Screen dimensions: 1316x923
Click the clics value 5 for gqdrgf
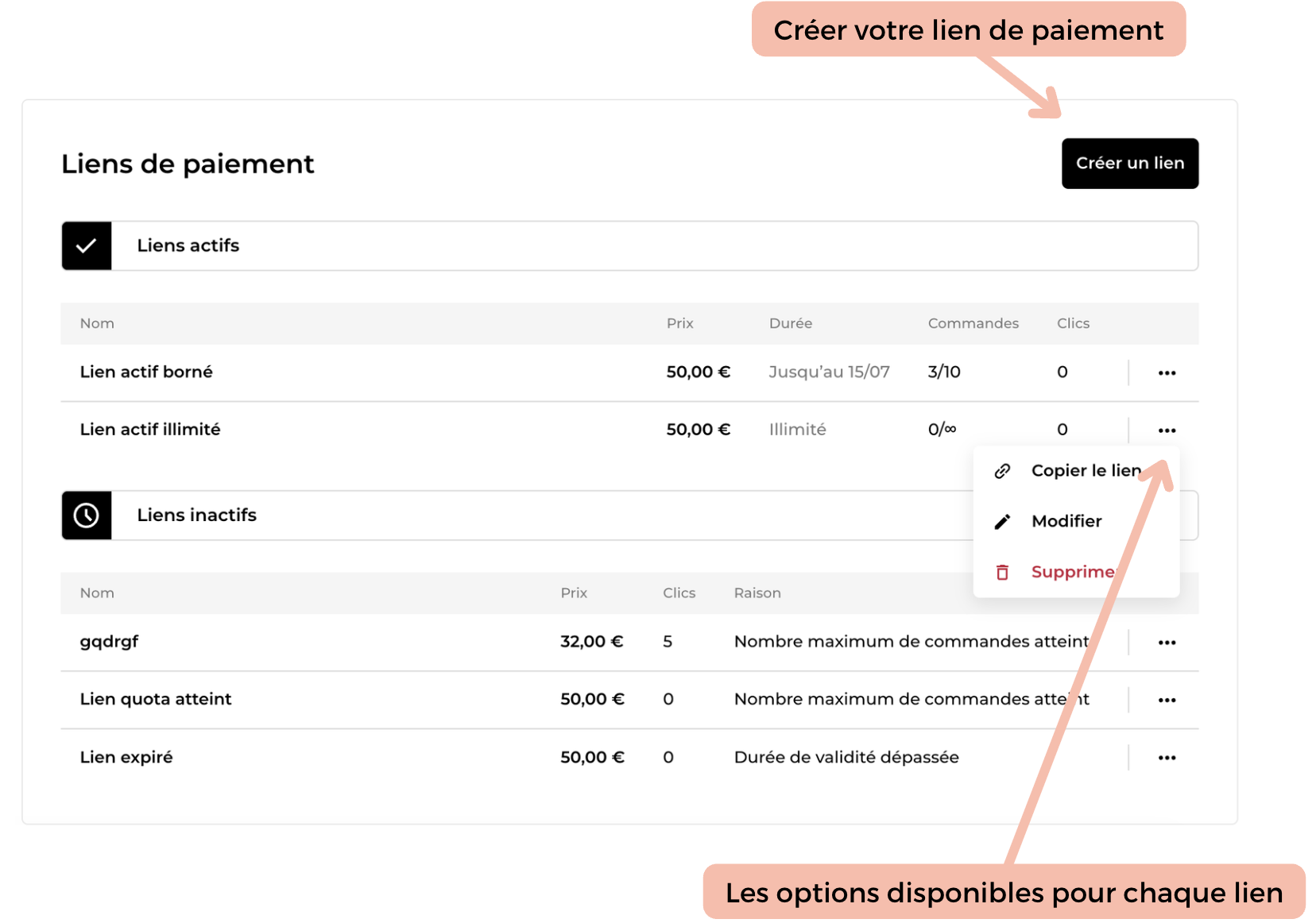[x=668, y=641]
